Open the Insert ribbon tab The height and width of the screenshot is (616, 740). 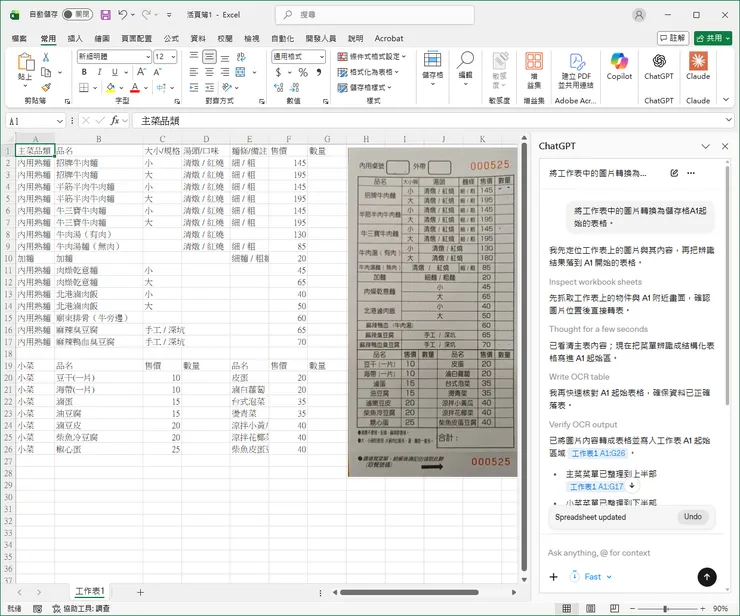tap(75, 39)
